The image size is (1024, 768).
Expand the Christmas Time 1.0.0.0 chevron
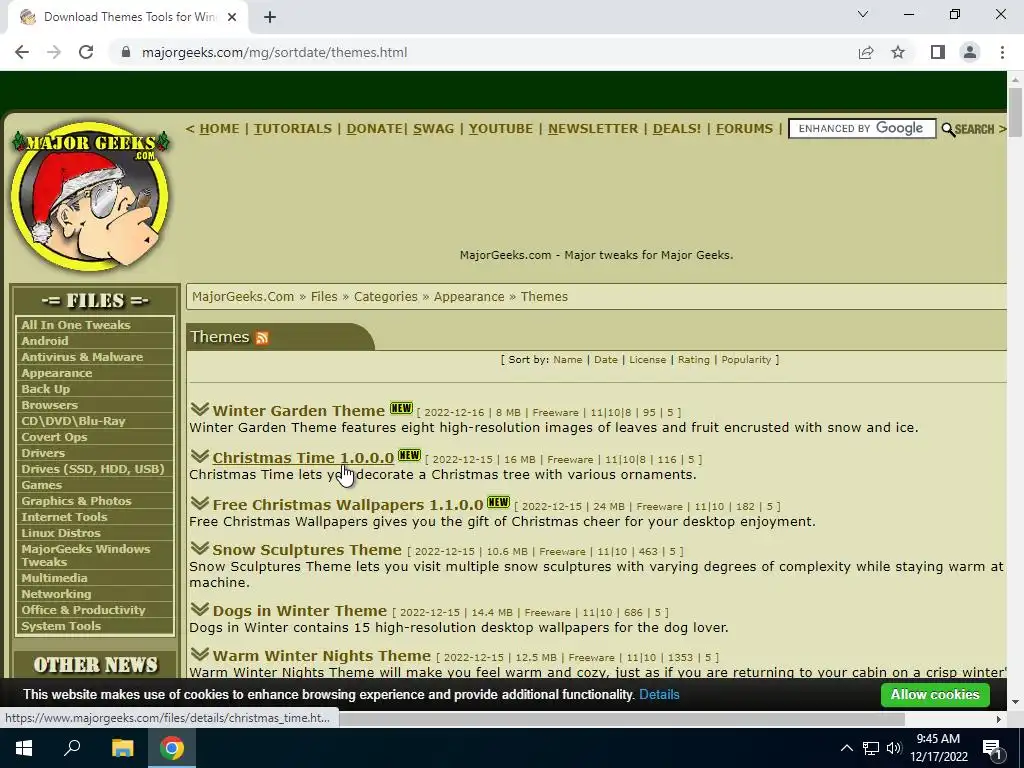click(200, 456)
